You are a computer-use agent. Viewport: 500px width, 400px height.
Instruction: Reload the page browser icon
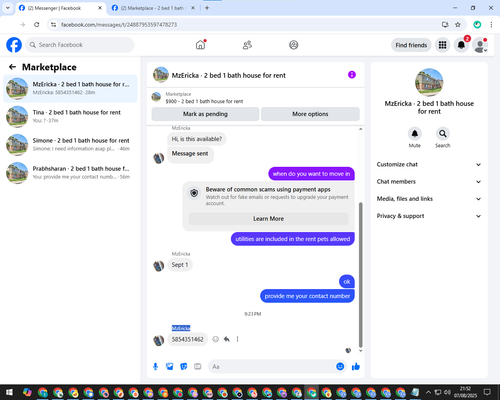(37, 25)
